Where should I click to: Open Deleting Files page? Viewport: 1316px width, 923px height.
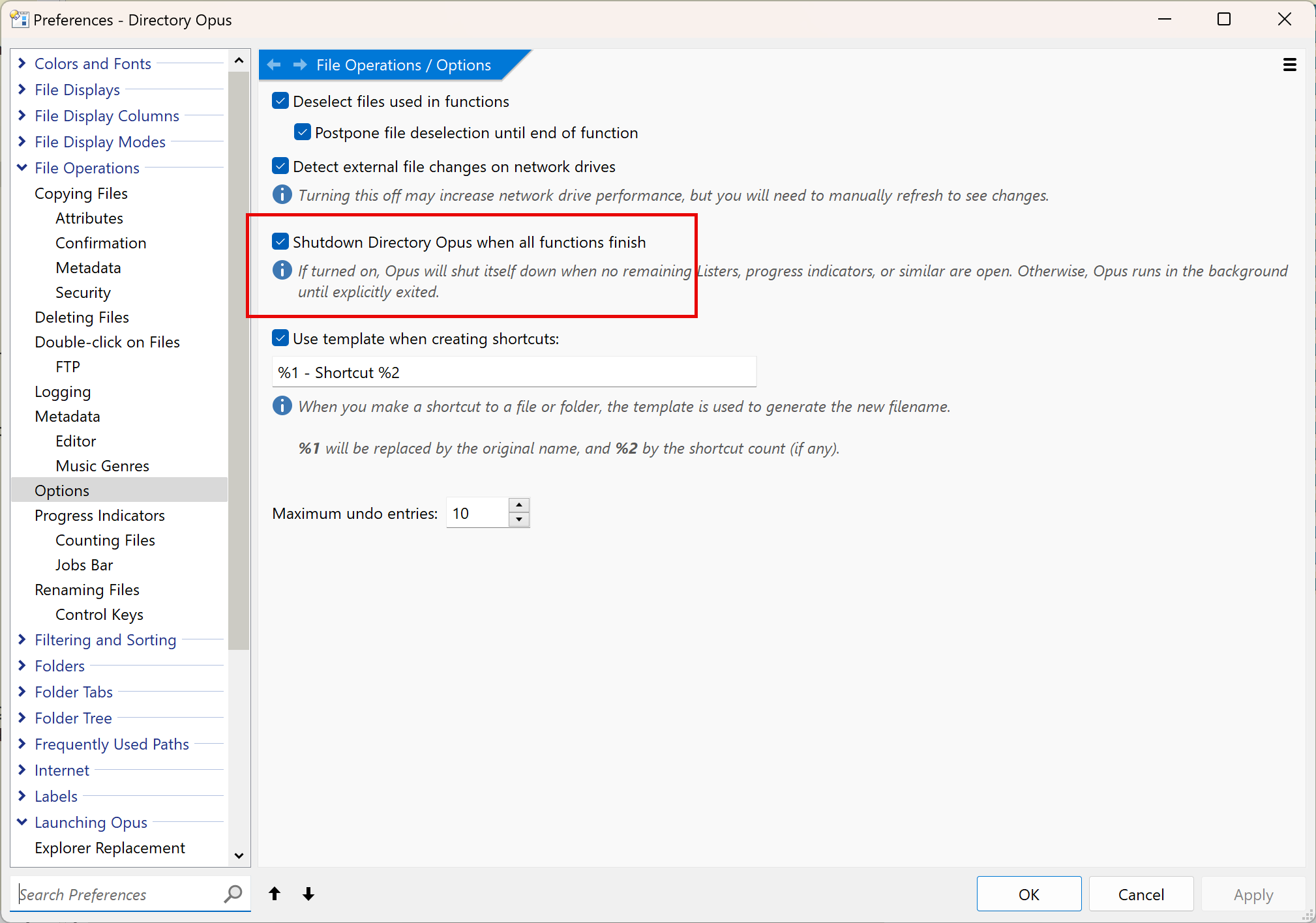tap(82, 317)
